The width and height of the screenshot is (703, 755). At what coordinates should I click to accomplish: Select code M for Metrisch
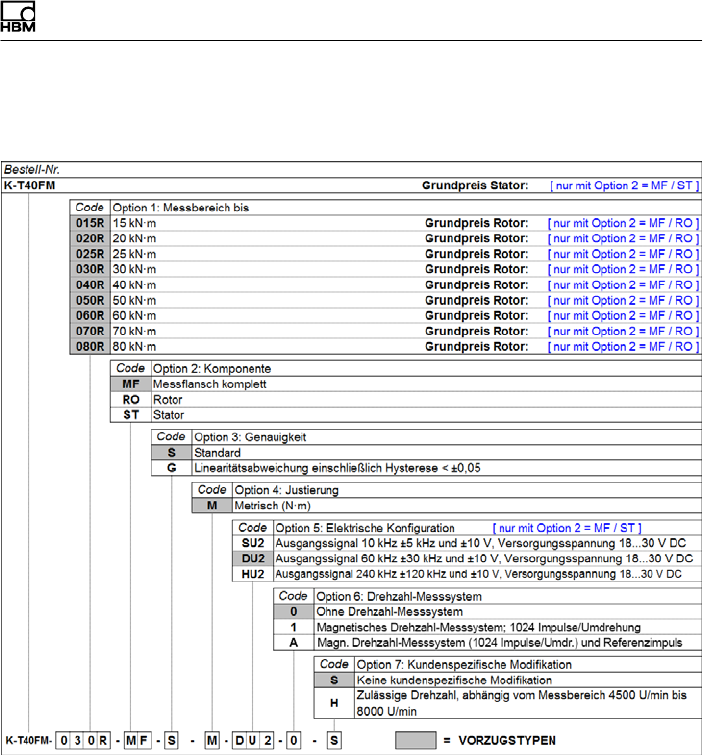tap(212, 505)
